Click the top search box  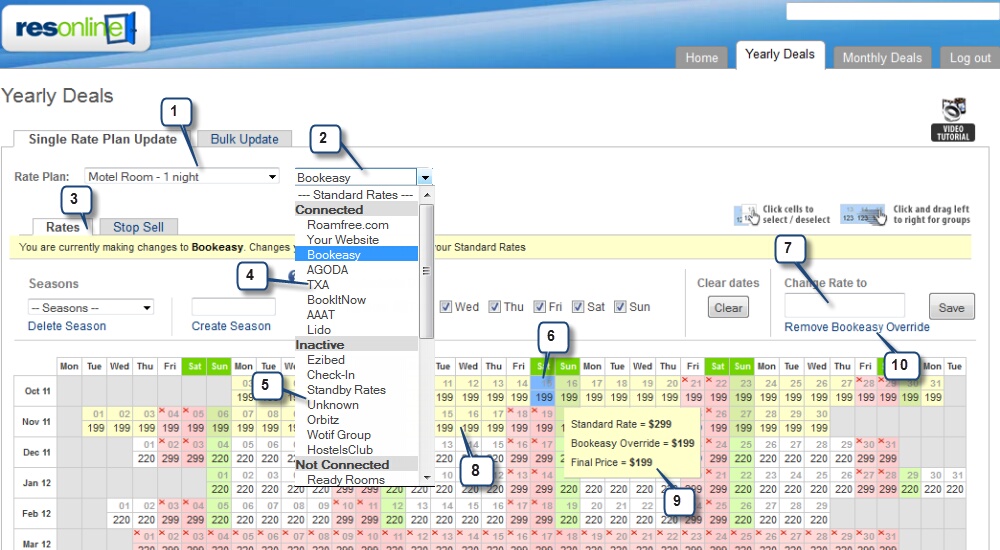893,11
